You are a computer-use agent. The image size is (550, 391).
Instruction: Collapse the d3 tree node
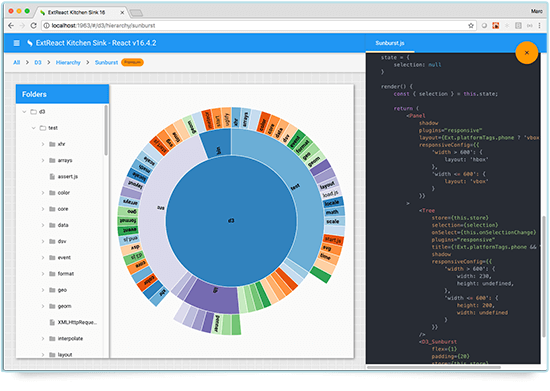pos(24,112)
